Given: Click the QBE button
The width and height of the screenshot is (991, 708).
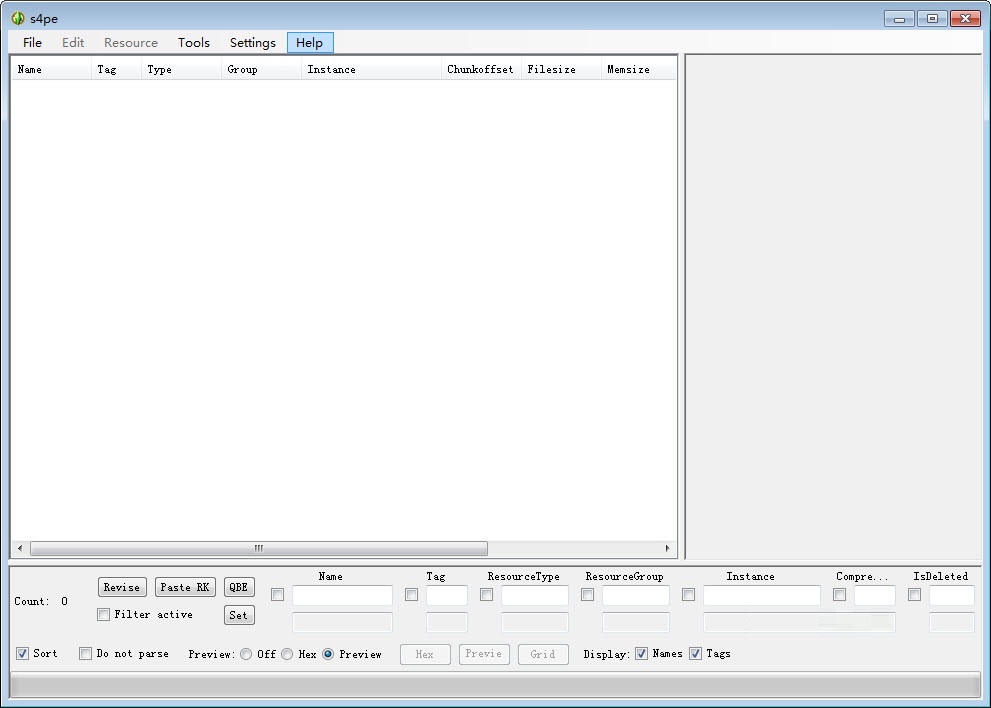Looking at the screenshot, I should [x=239, y=587].
